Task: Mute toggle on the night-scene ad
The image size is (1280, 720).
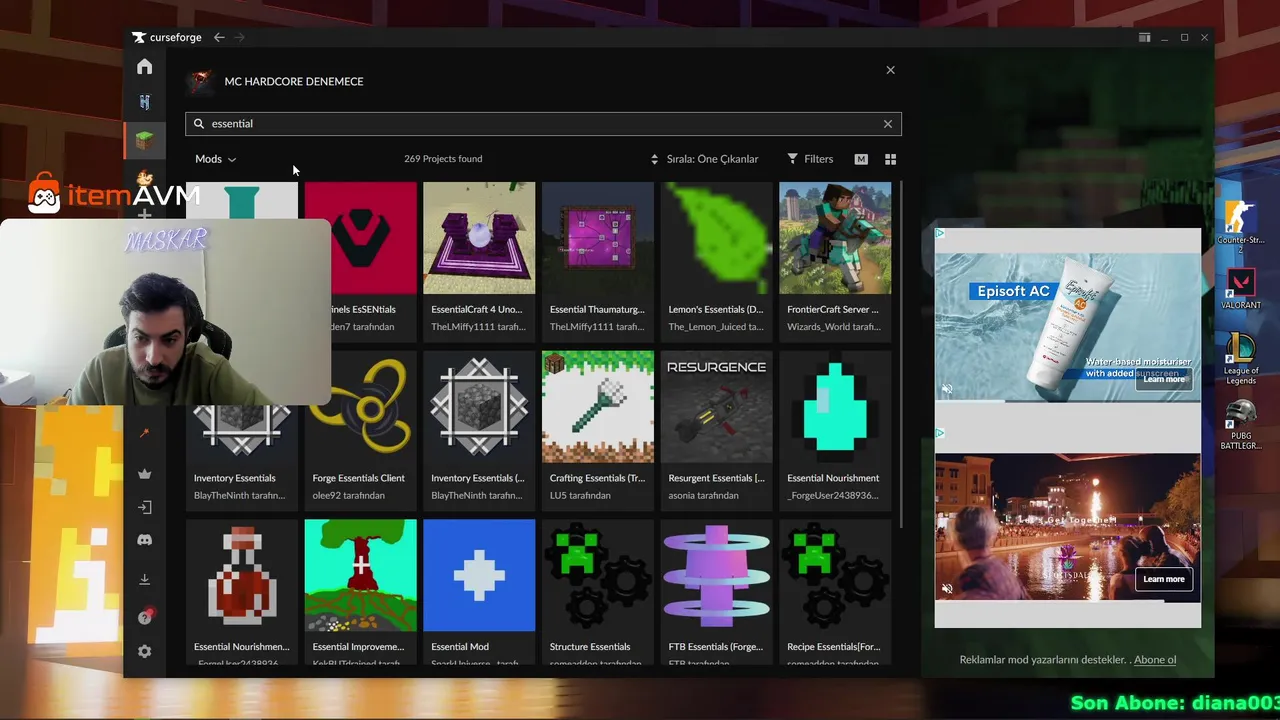Action: pos(947,589)
